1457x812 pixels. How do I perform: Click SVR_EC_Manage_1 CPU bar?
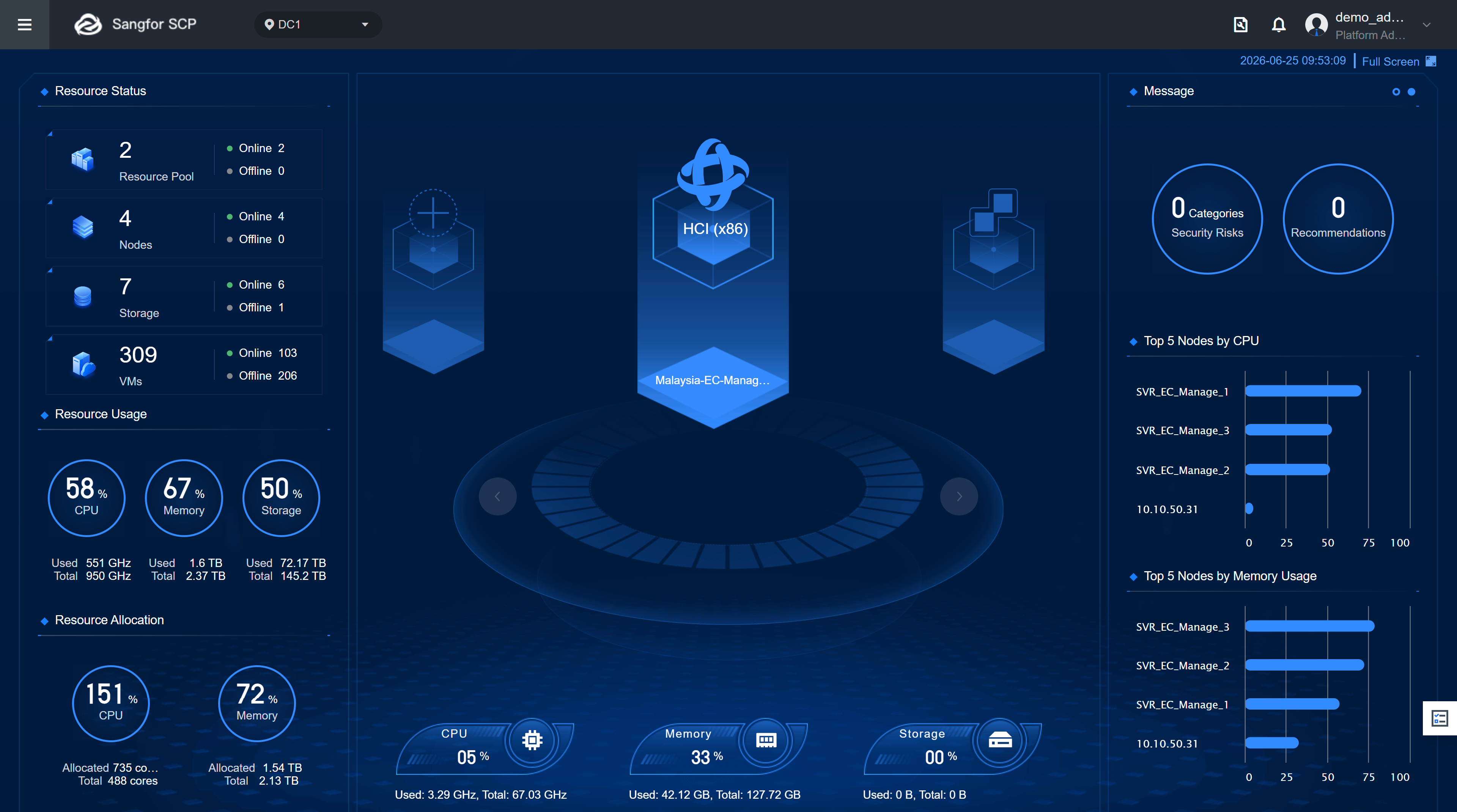click(1303, 391)
